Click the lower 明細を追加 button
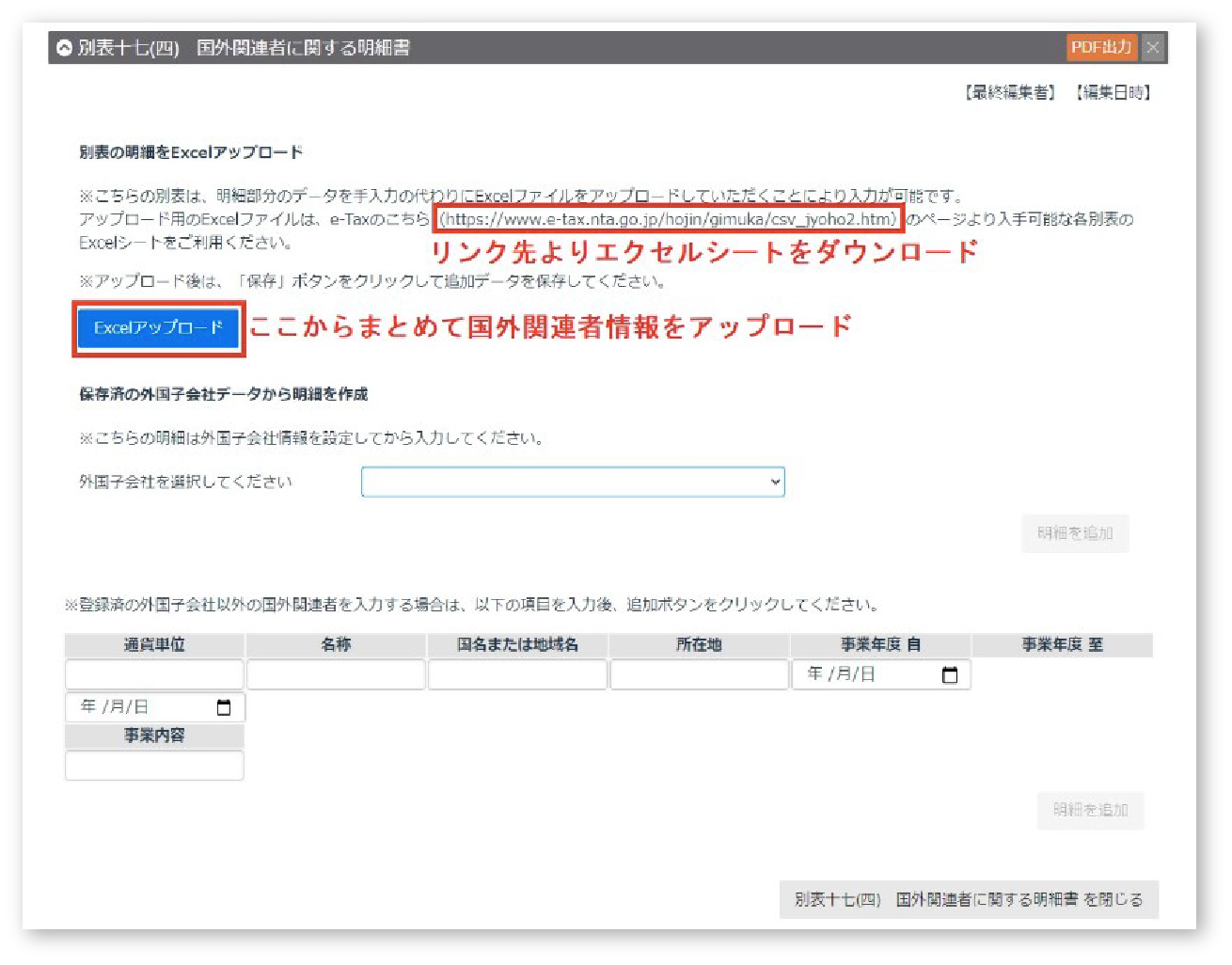Viewport: 1232px width, 965px height. point(1091,810)
